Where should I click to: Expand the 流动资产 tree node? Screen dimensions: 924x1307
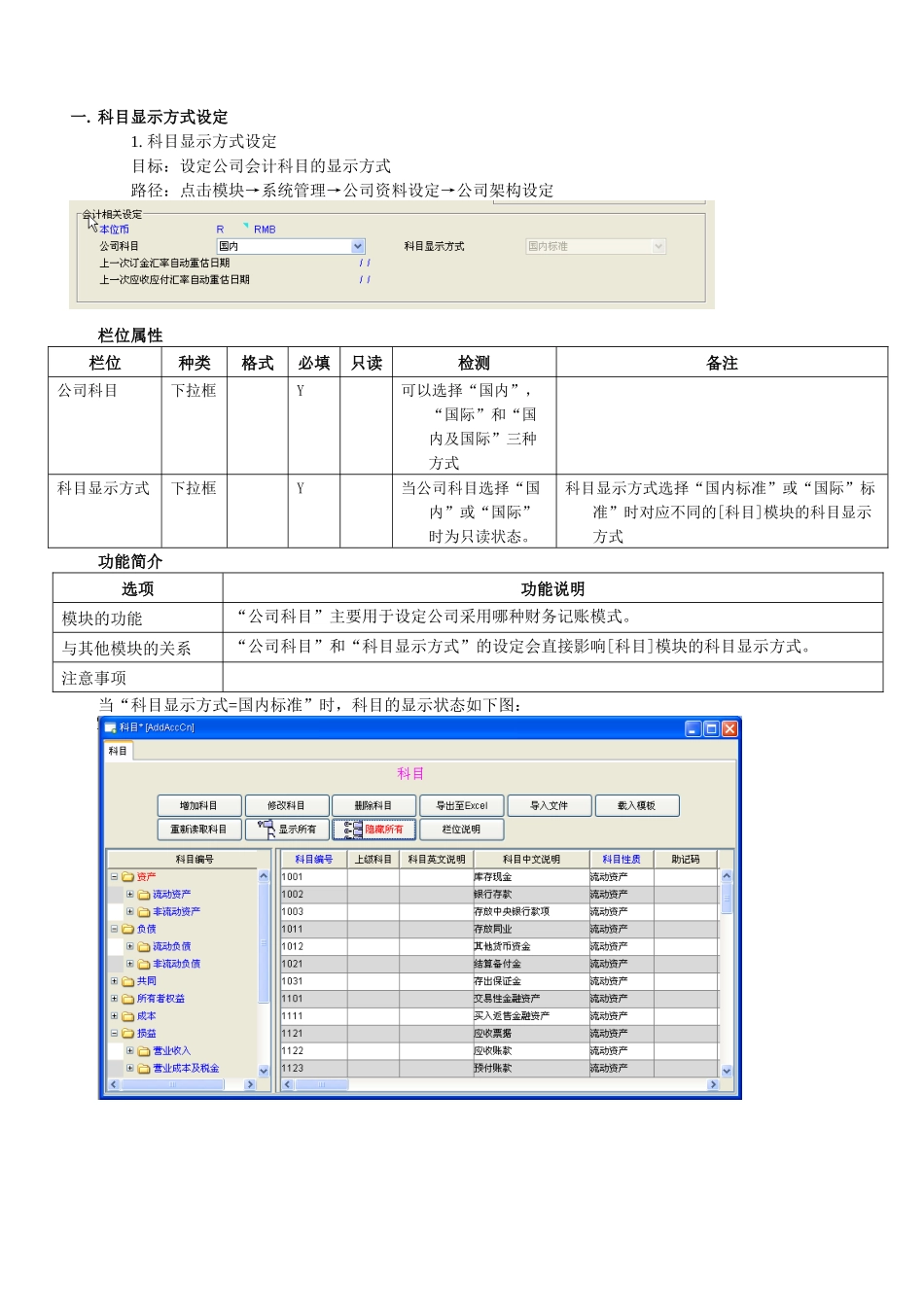point(129,895)
